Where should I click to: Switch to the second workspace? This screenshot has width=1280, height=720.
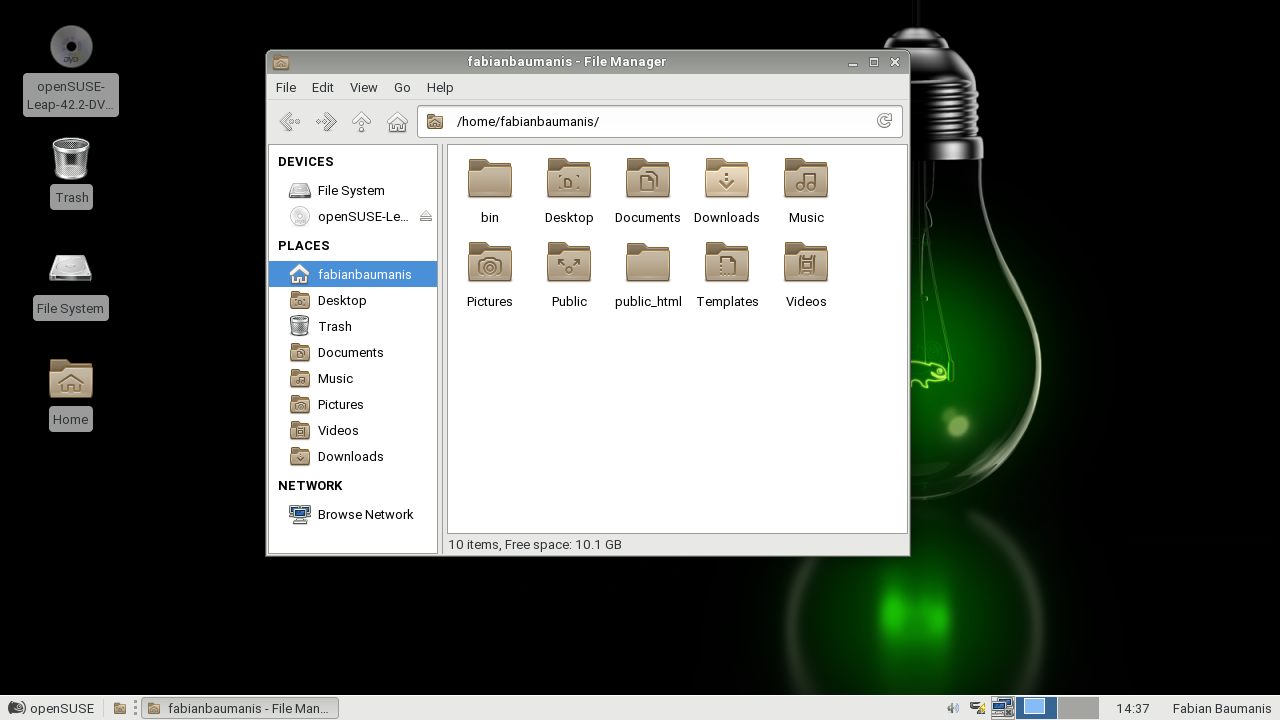point(1078,708)
